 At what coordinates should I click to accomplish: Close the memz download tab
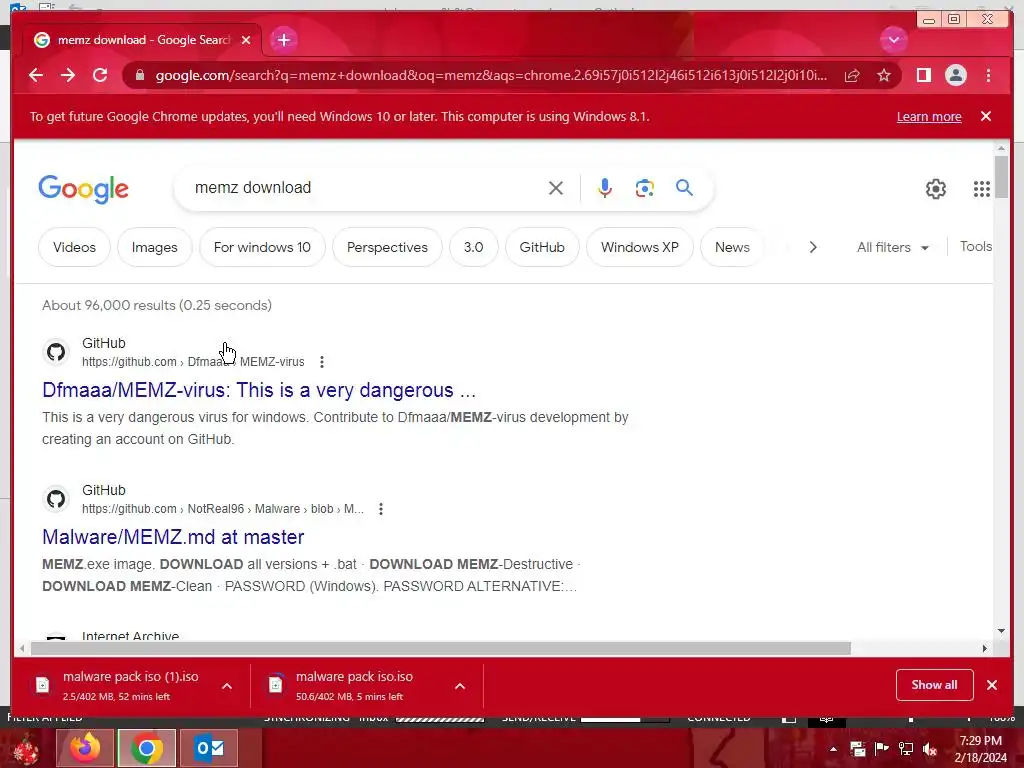tap(246, 40)
